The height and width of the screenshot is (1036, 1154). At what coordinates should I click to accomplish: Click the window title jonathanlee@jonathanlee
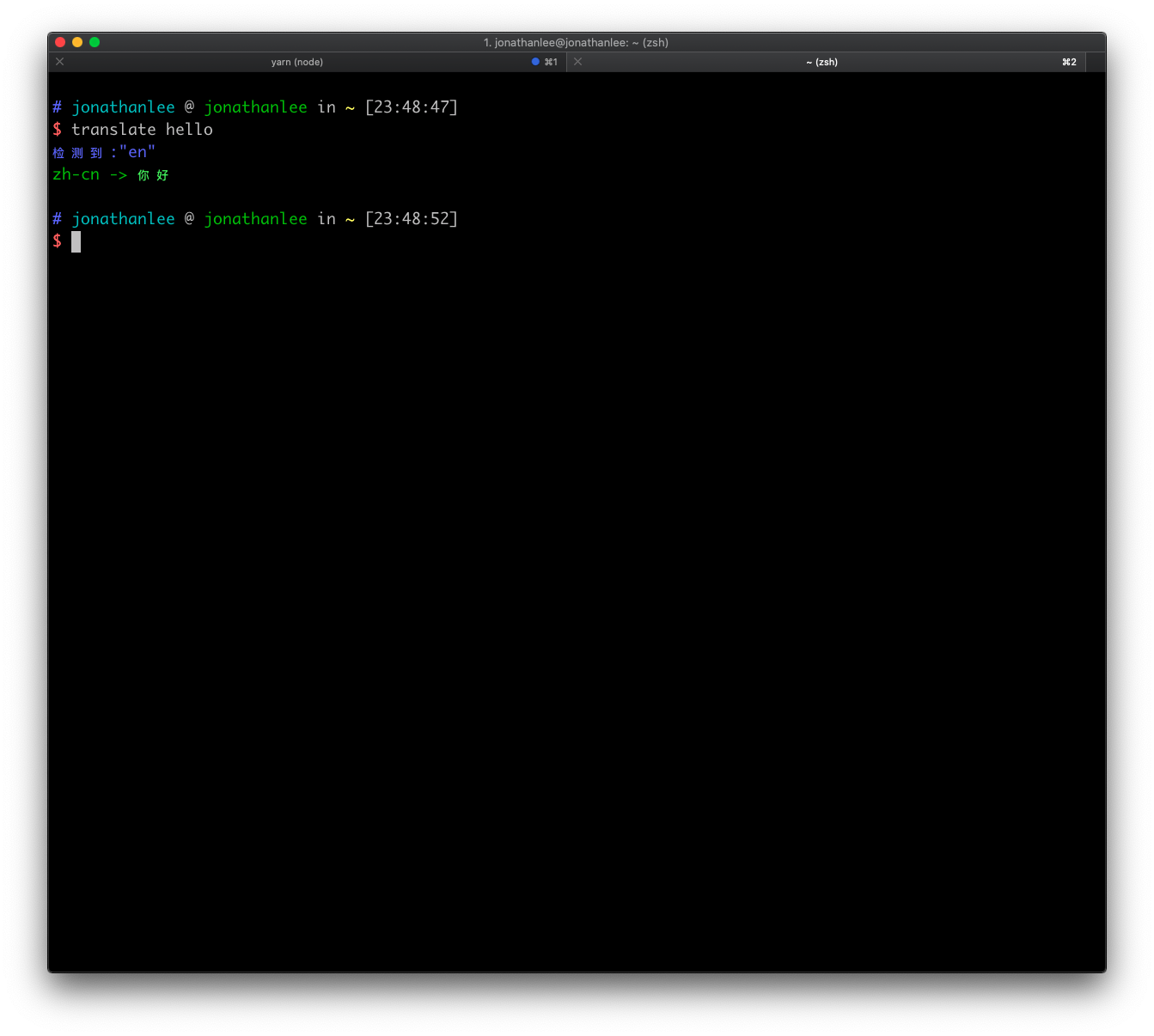576,42
